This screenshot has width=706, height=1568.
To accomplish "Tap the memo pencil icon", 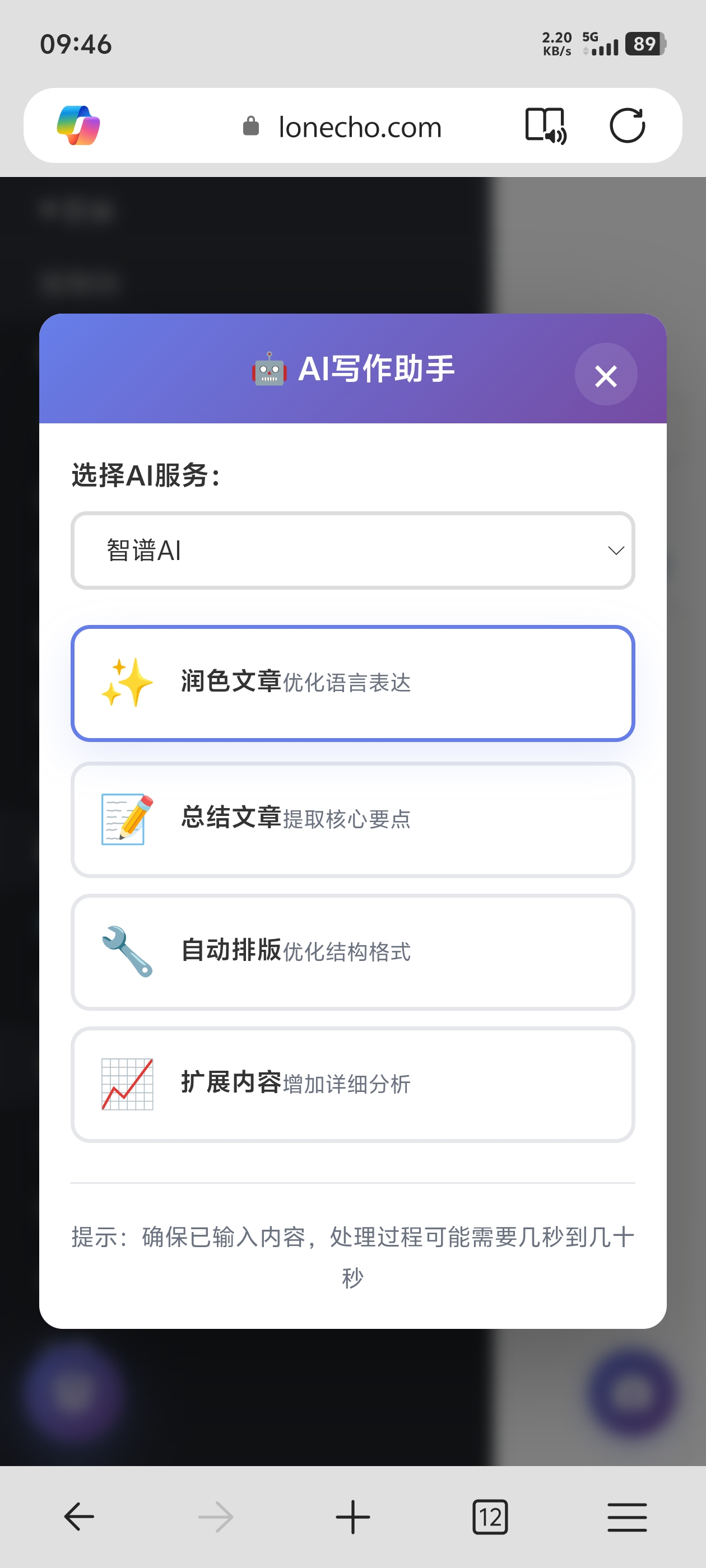I will (127, 819).
